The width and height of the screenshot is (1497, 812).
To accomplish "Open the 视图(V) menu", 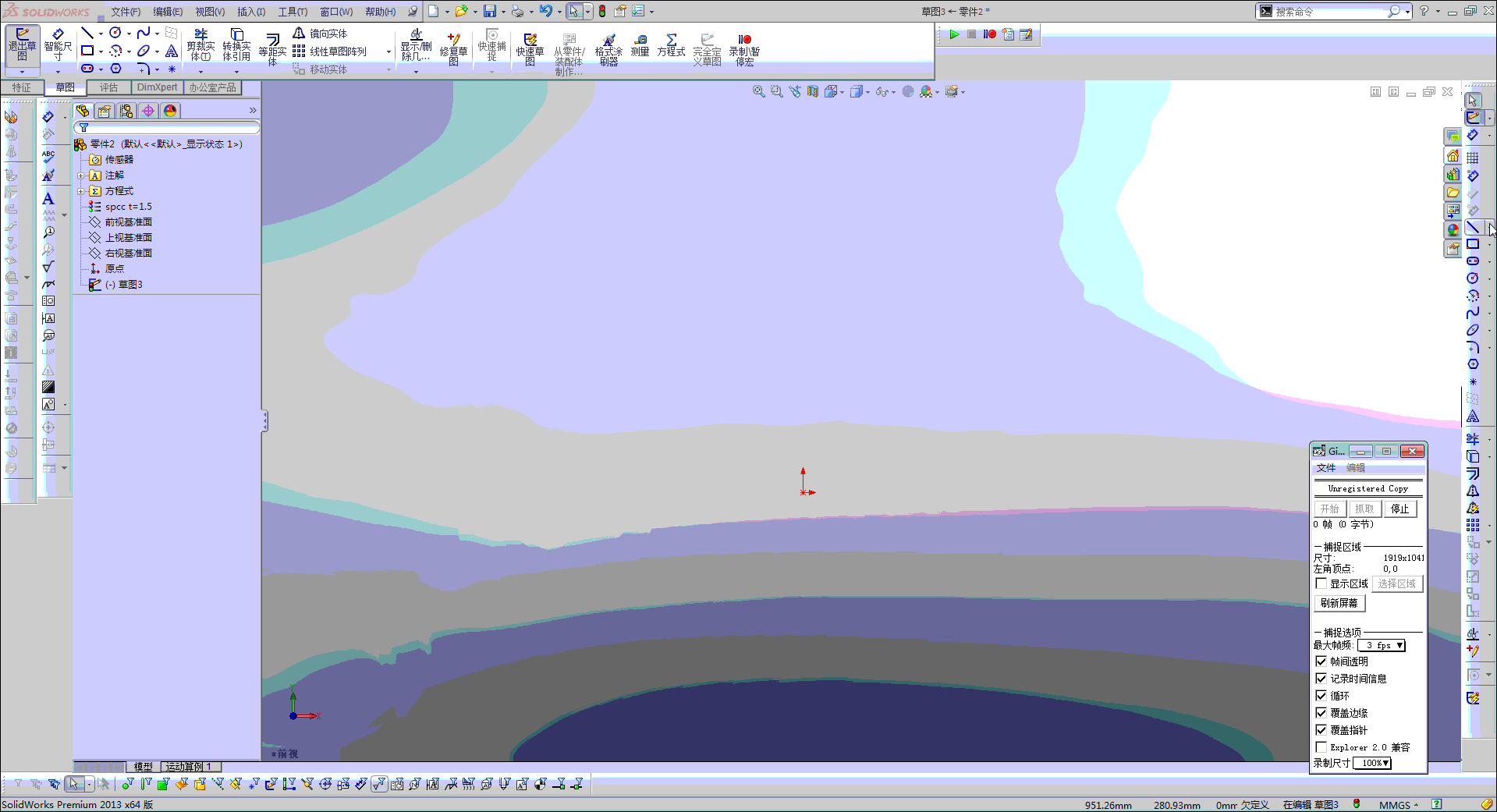I will click(210, 12).
